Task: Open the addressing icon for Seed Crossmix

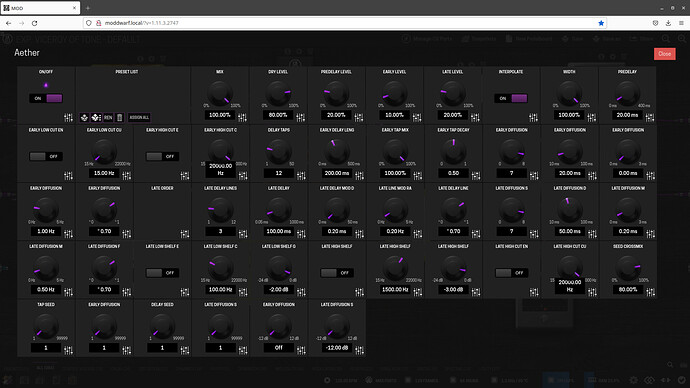Action: [x=650, y=292]
